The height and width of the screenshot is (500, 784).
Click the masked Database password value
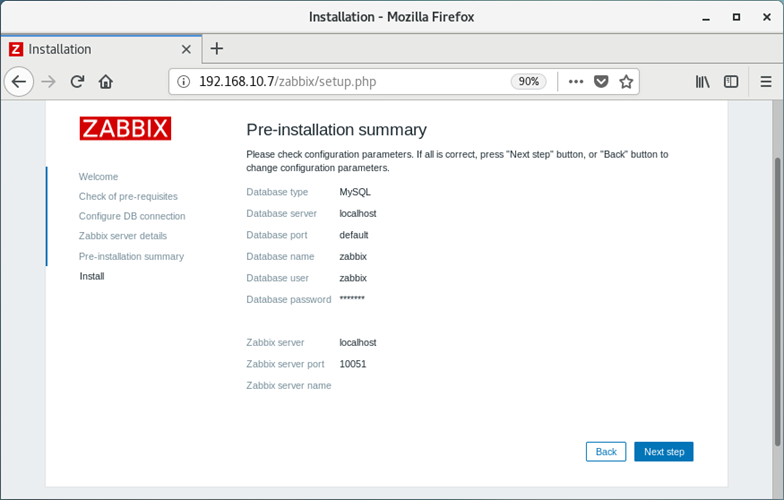coord(352,299)
